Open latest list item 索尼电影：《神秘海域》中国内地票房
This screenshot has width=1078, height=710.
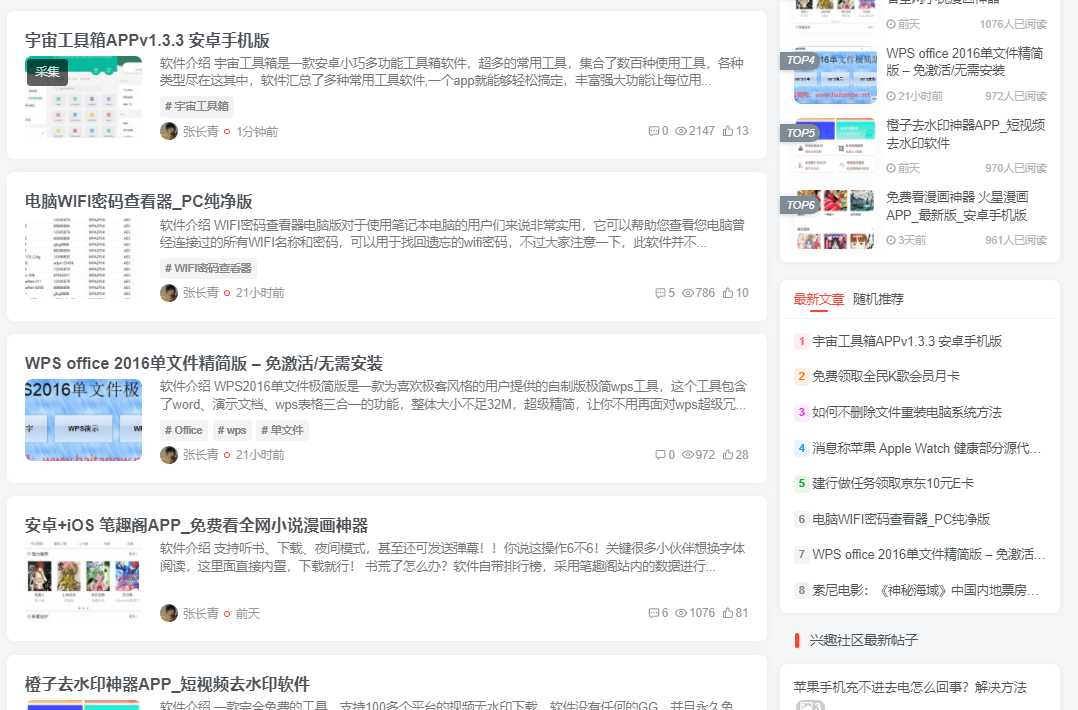click(x=925, y=590)
